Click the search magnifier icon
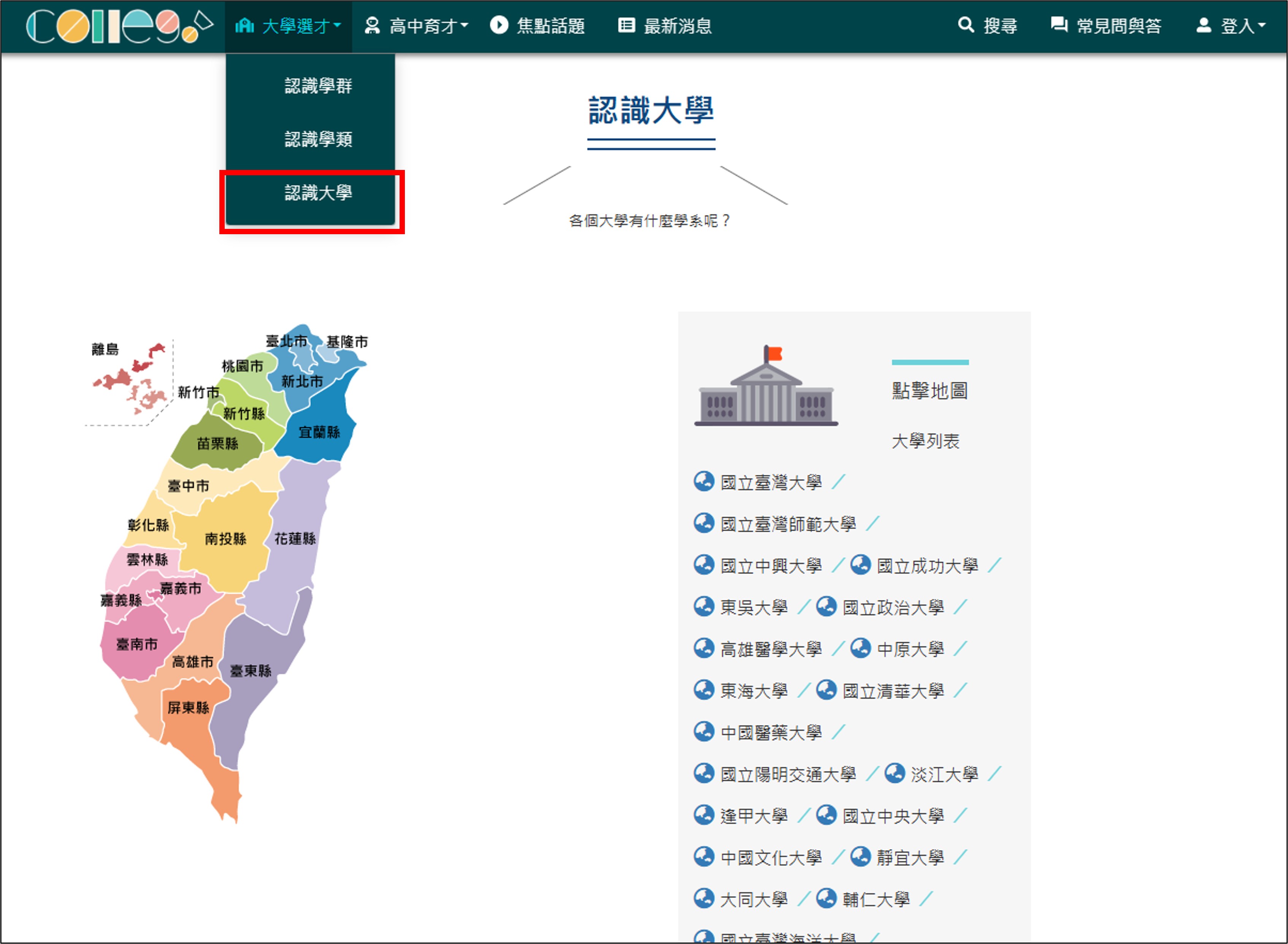Image resolution: width=1288 pixels, height=944 pixels. pos(965,25)
